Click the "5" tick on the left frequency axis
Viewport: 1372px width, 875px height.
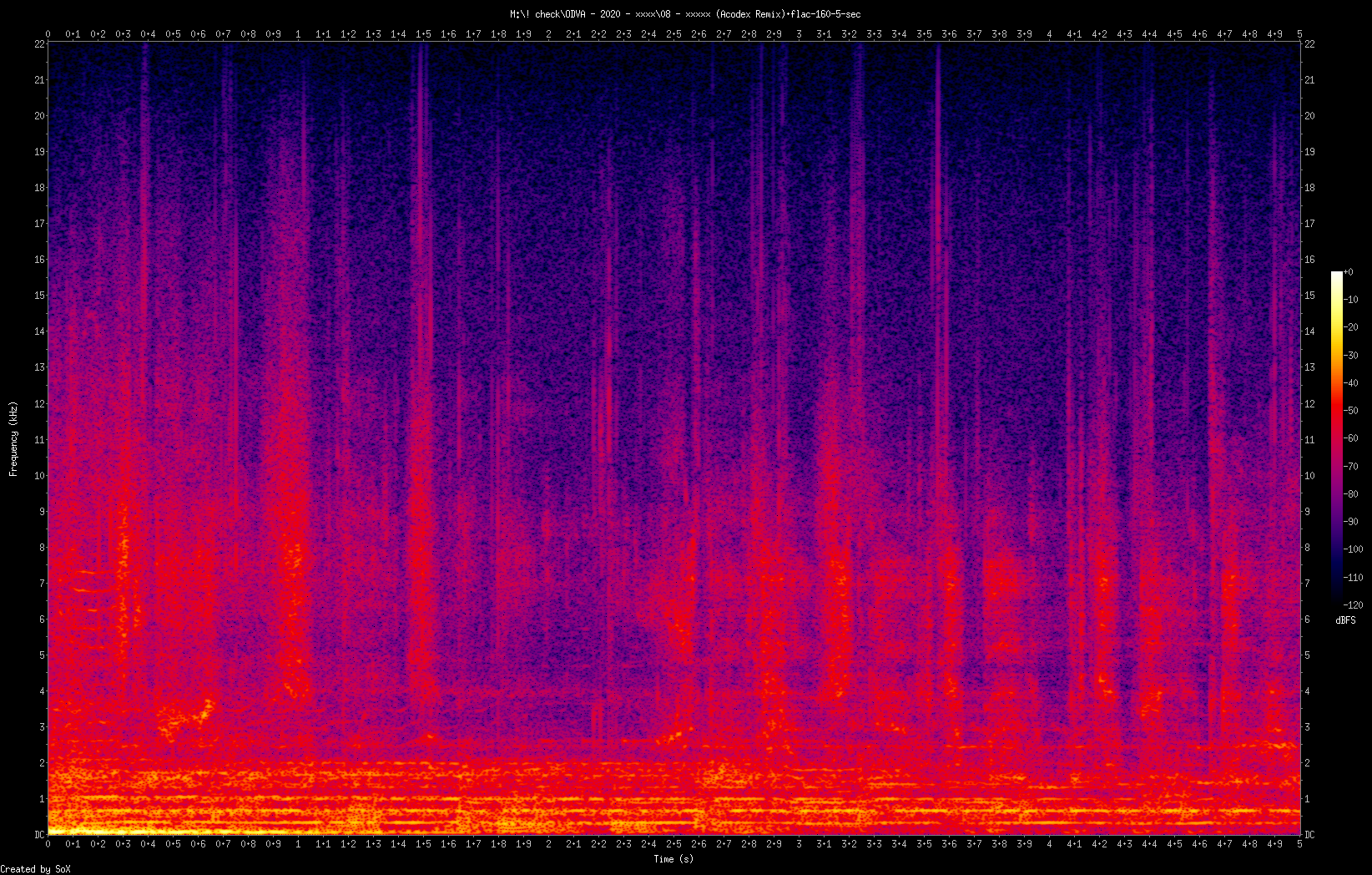pyautogui.click(x=42, y=655)
